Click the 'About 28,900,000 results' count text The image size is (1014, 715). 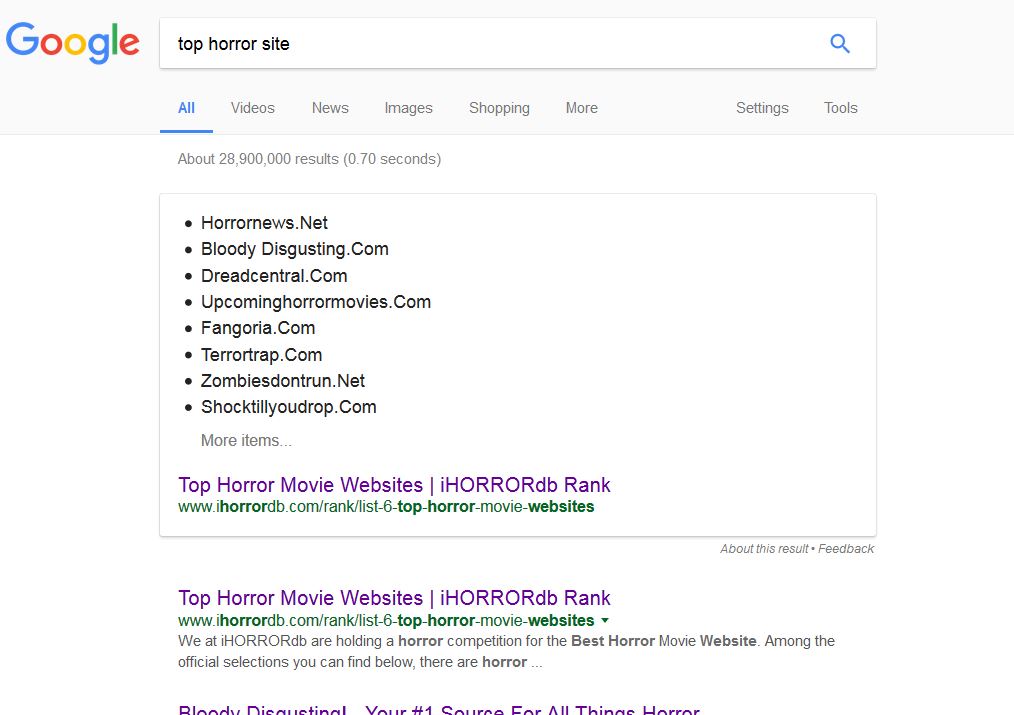pyautogui.click(x=309, y=159)
